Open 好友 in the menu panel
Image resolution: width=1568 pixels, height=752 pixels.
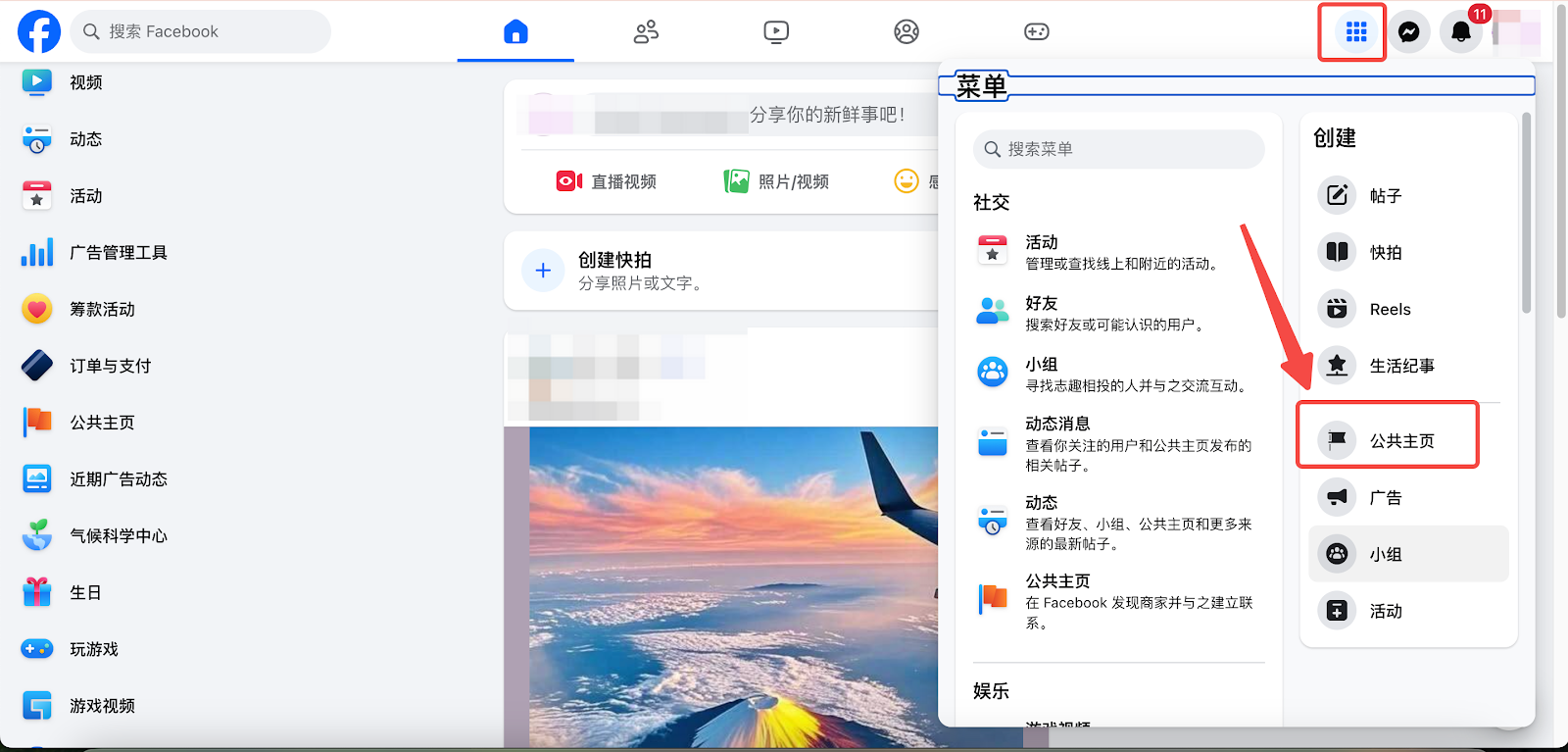pos(1118,313)
